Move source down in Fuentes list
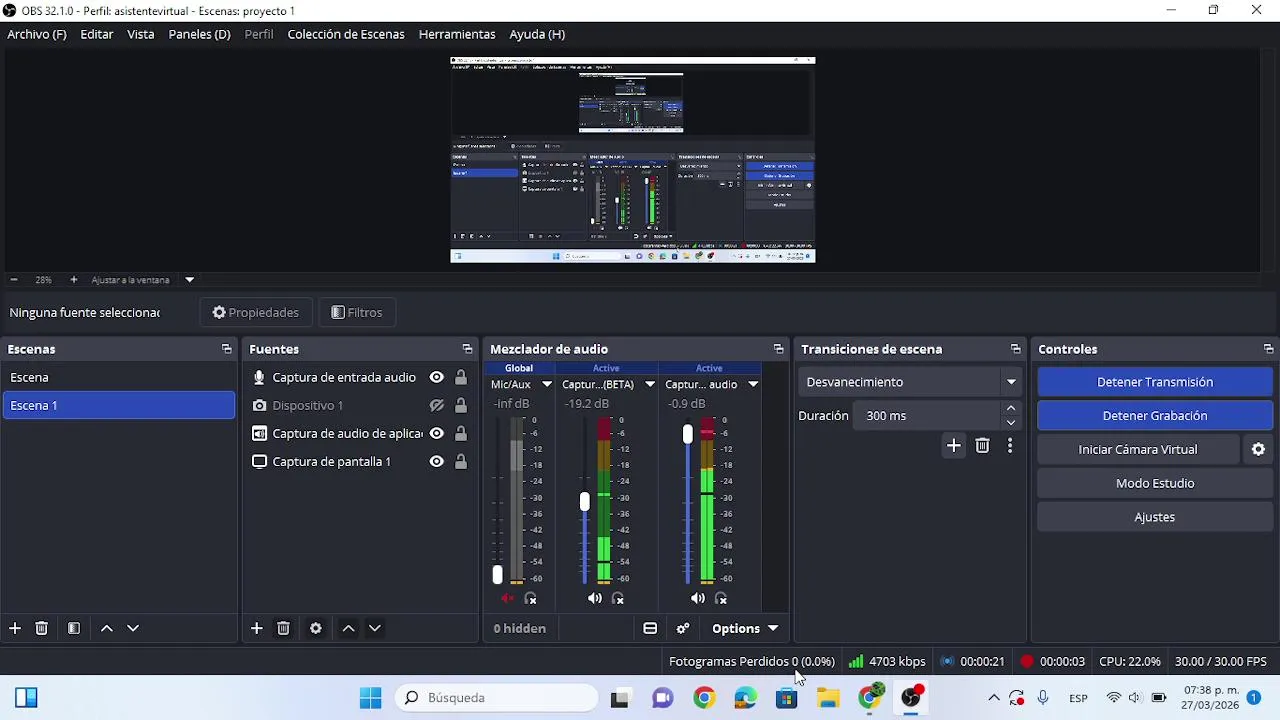The width and height of the screenshot is (1280, 720). coord(375,628)
